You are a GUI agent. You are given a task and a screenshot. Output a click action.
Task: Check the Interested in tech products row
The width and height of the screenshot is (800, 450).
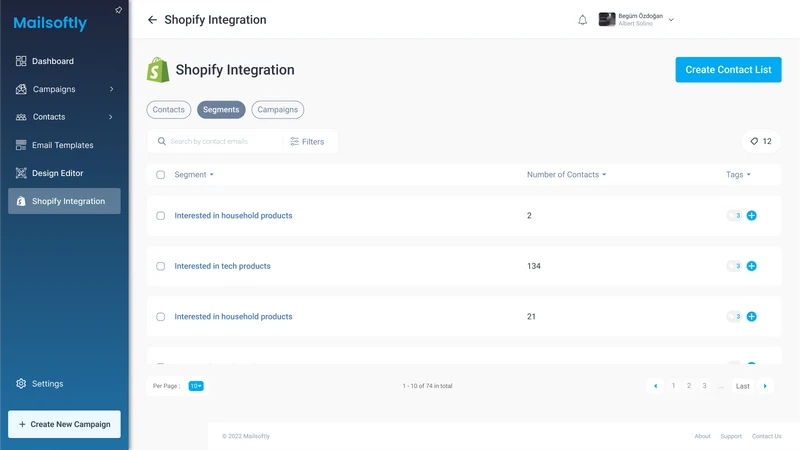click(161, 266)
